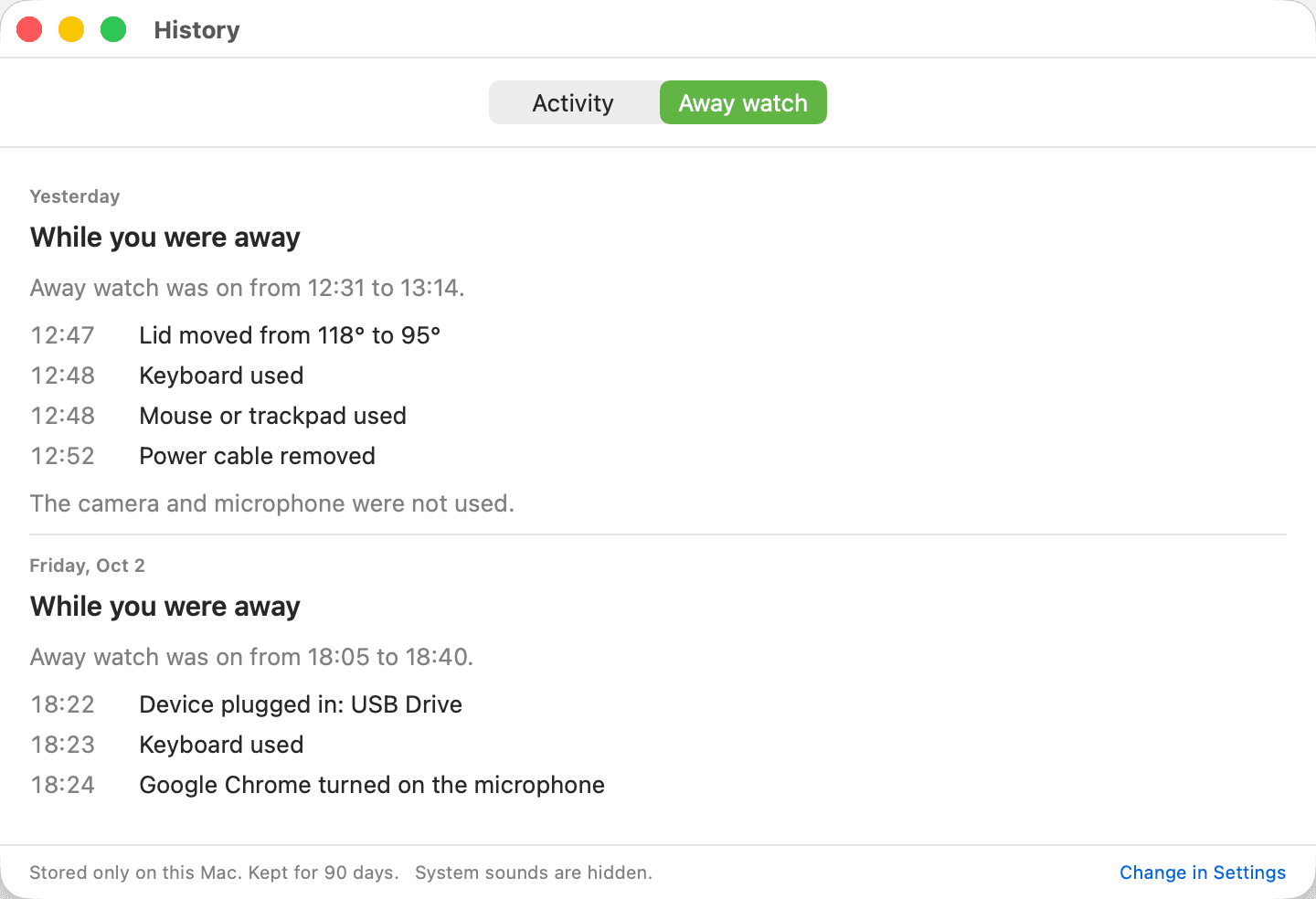1316x899 pixels.
Task: Switch to the Activity tab
Action: click(574, 102)
